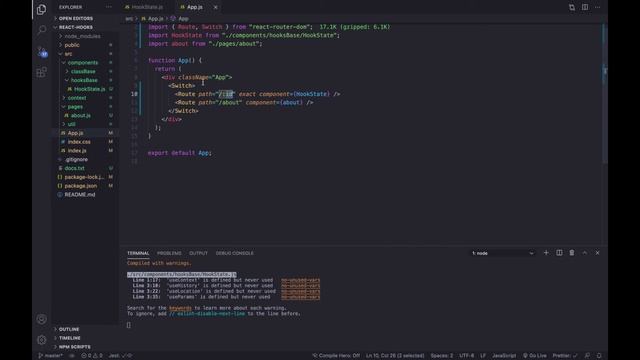Select terminal dropdown showing 1: node

click(503, 253)
